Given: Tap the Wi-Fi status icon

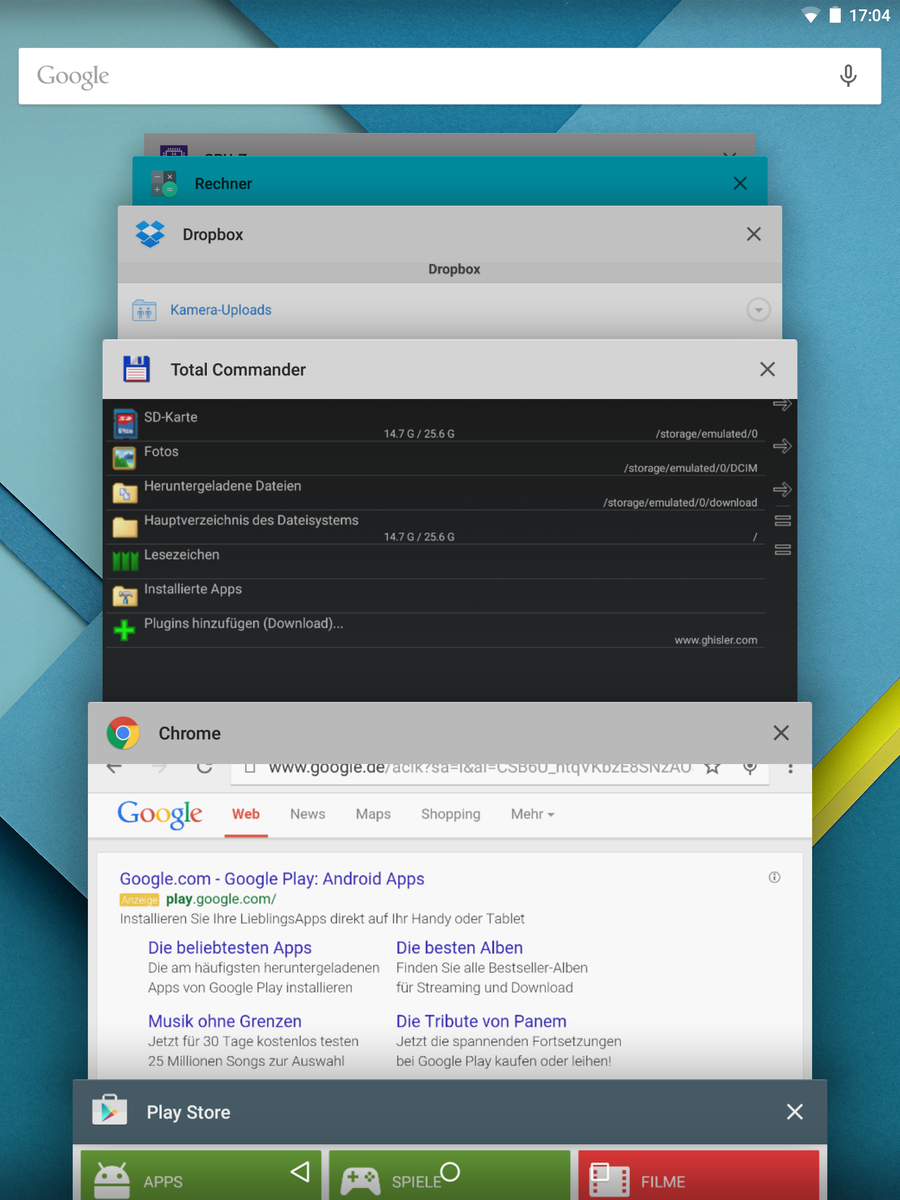Looking at the screenshot, I should pyautogui.click(x=811, y=15).
